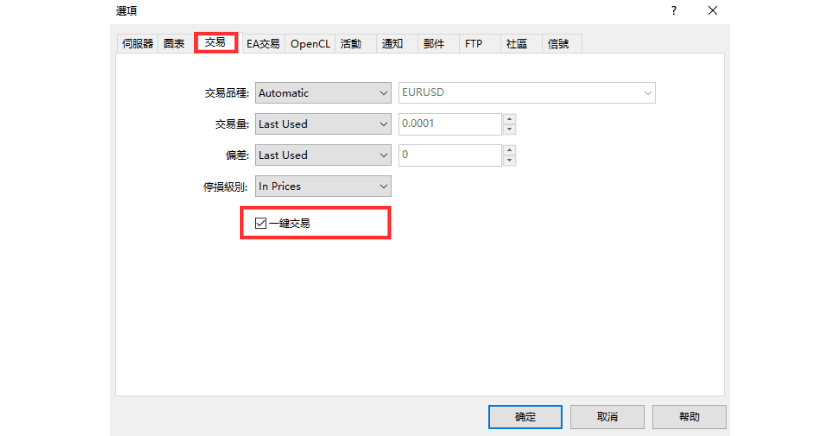The height and width of the screenshot is (436, 840).
Task: Decrease 偏差 value with down arrow
Action: point(509,160)
